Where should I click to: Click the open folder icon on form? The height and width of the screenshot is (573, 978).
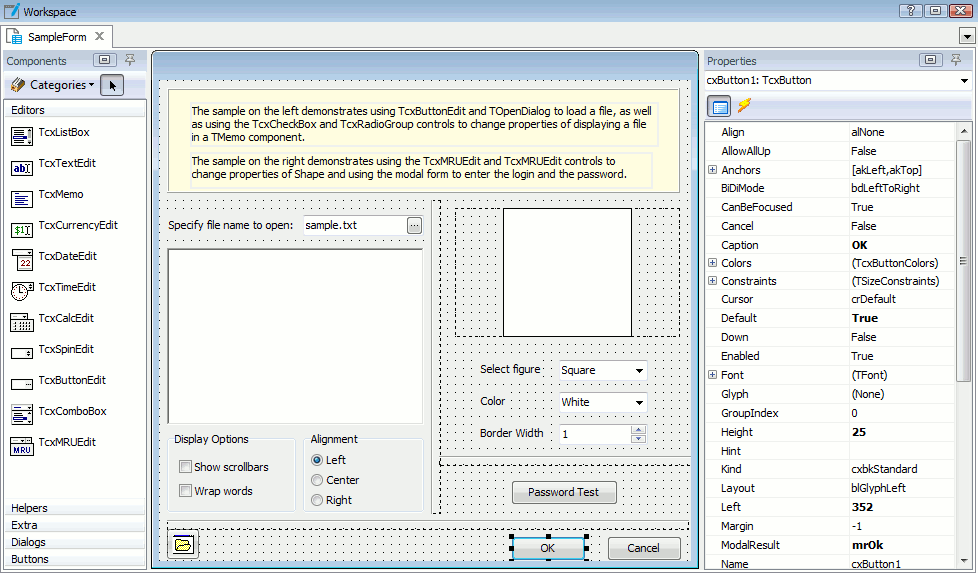183,545
